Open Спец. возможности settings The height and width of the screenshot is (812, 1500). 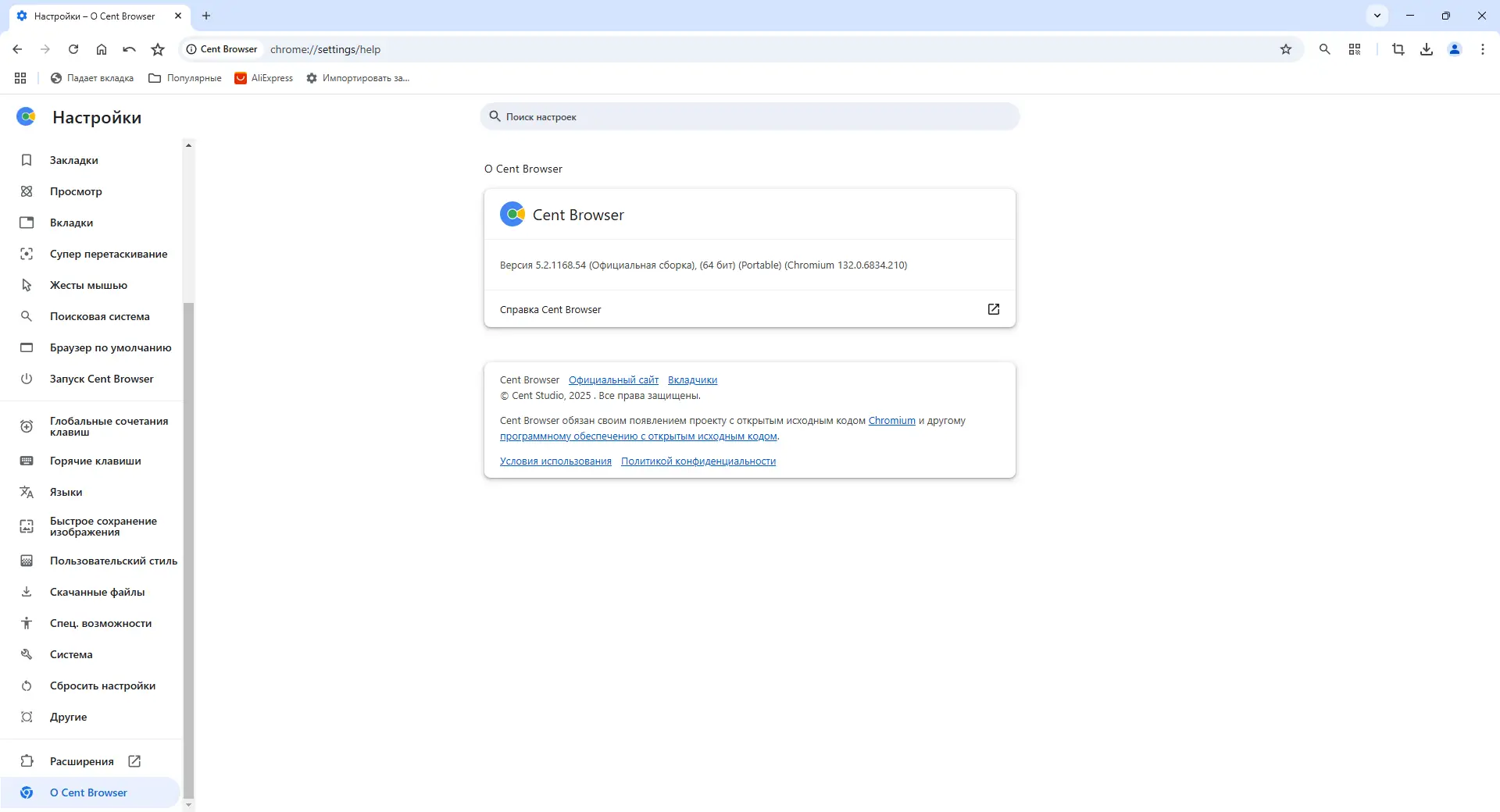(x=91, y=623)
